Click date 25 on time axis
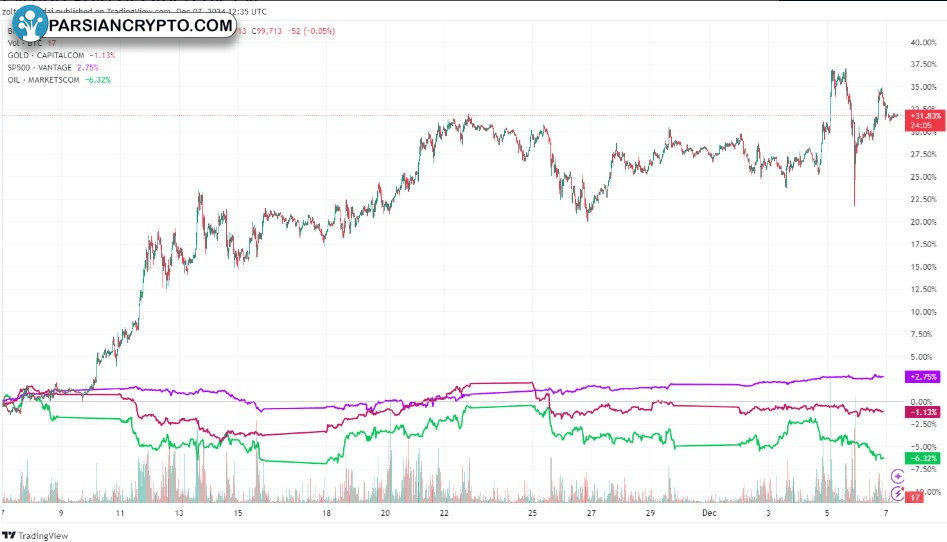Viewport: 947px width, 542px height. click(x=532, y=513)
